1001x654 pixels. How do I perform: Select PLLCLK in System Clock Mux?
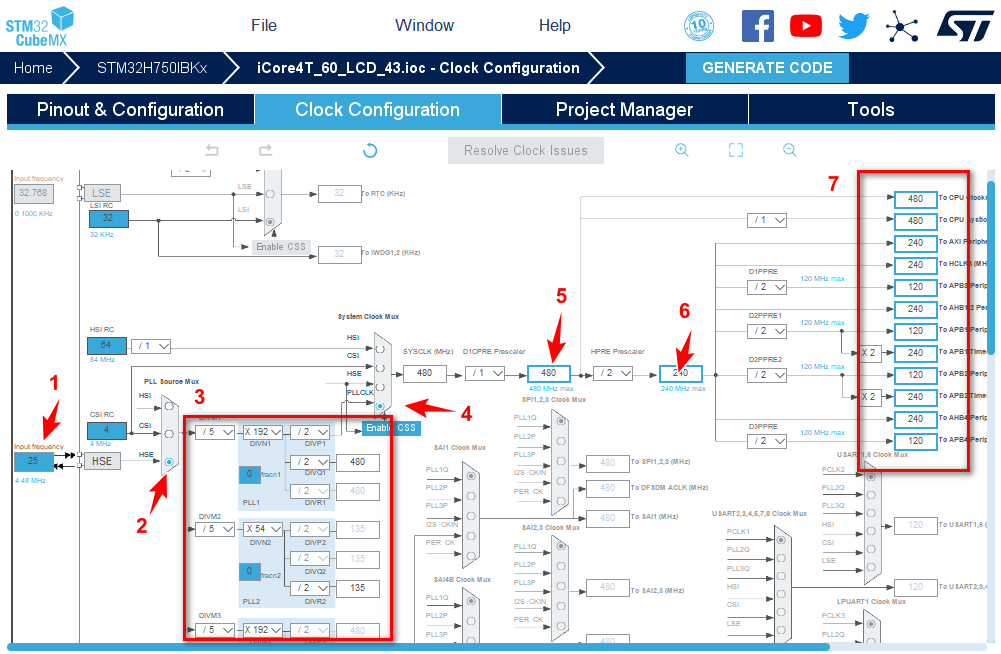pos(380,407)
